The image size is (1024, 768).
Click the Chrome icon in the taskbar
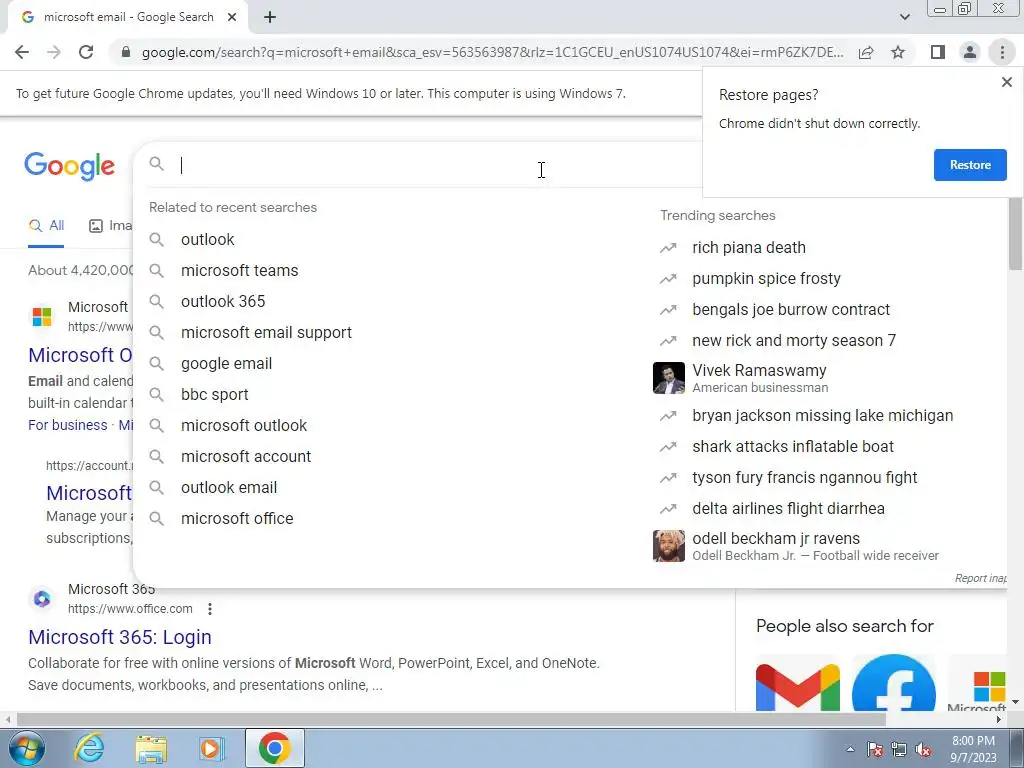(x=274, y=748)
